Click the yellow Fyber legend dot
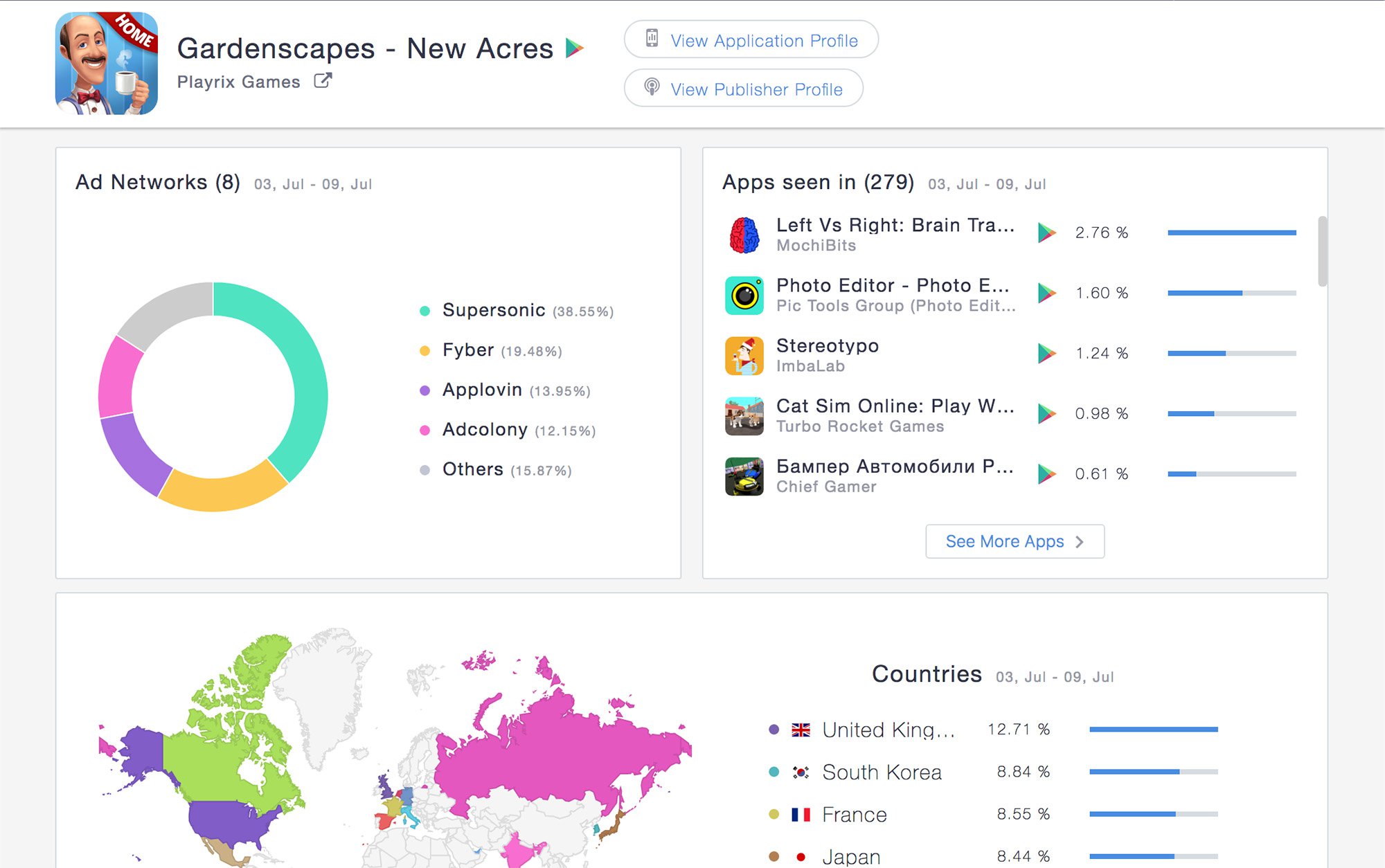 425,351
